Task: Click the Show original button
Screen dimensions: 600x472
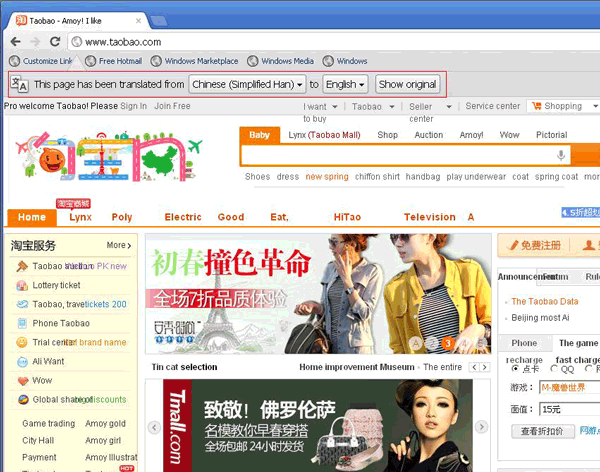Action: (408, 84)
